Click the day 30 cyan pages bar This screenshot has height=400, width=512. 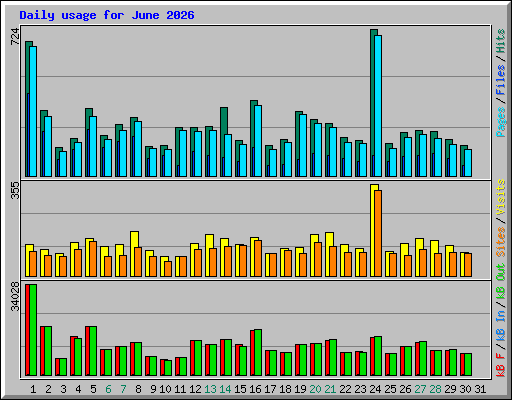[468, 163]
